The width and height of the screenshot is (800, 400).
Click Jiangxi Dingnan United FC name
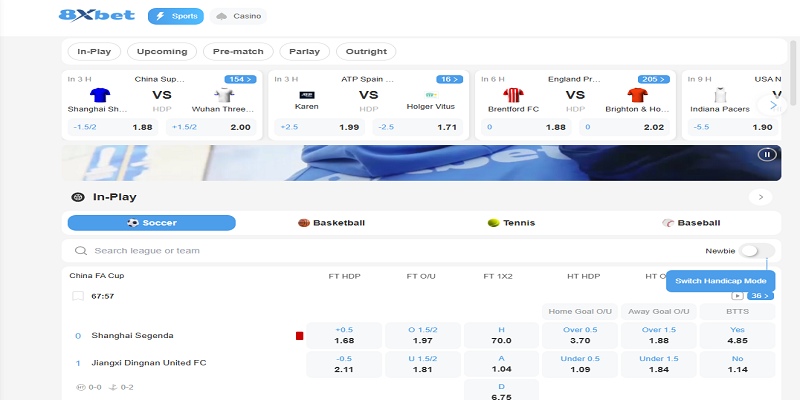[149, 363]
